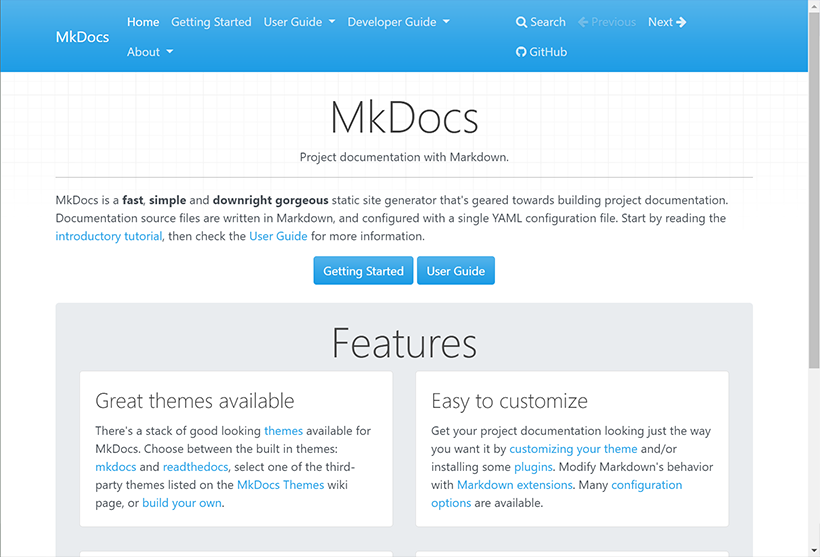
Task: Open customizing your theme link
Action: (573, 449)
